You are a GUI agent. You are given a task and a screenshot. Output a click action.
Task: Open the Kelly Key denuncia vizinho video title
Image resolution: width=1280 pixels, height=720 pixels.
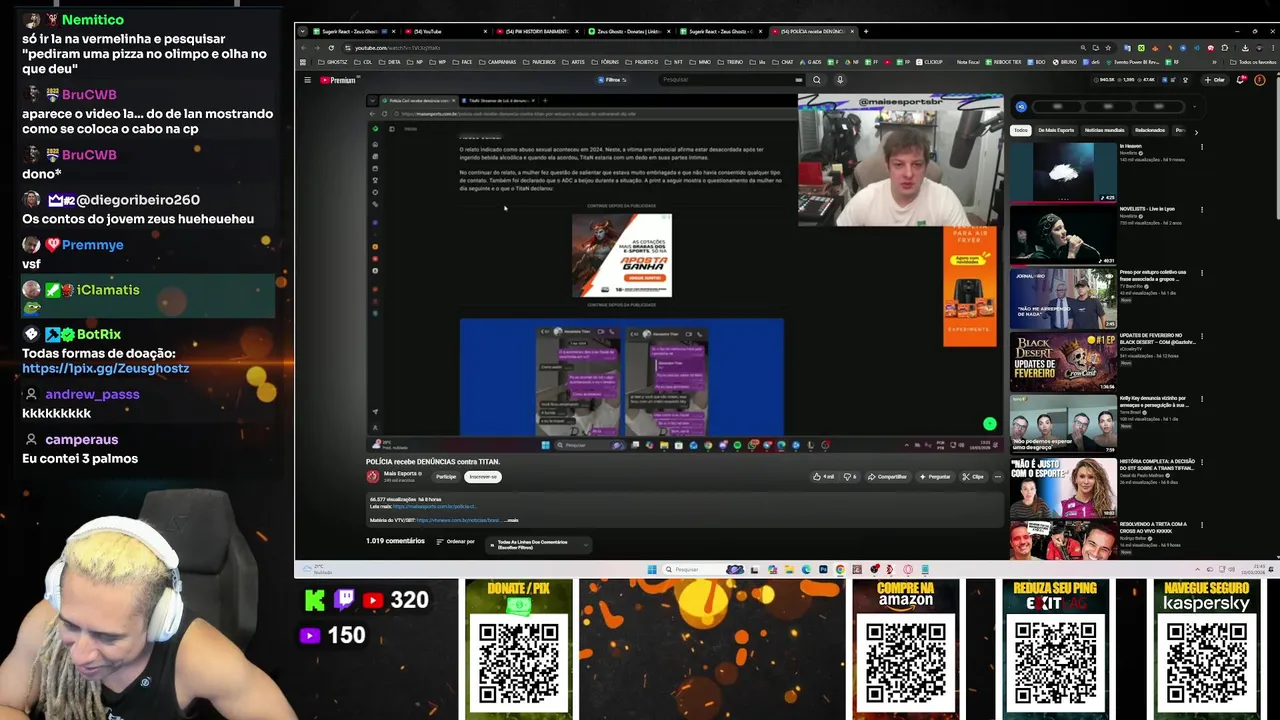tap(1154, 402)
